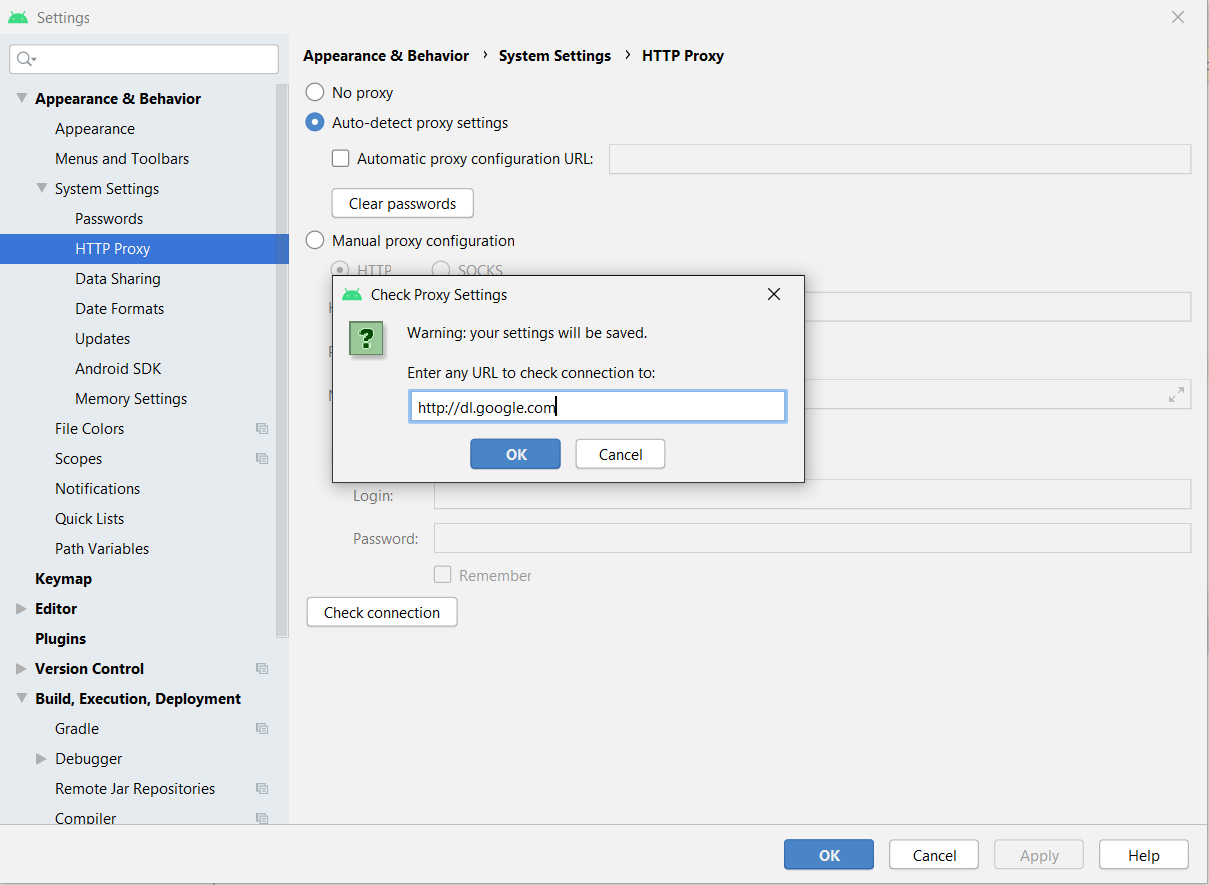
Task: Click the expand field icon at right
Action: coord(1176,395)
